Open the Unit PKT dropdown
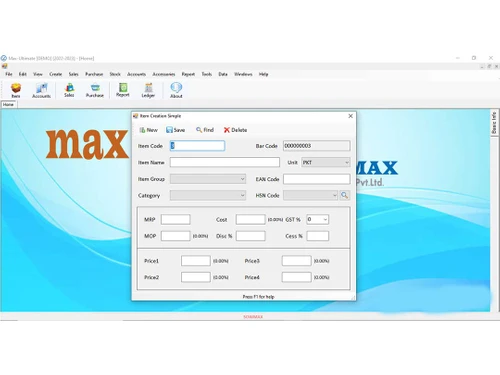This screenshot has height=375, width=500. [x=326, y=162]
